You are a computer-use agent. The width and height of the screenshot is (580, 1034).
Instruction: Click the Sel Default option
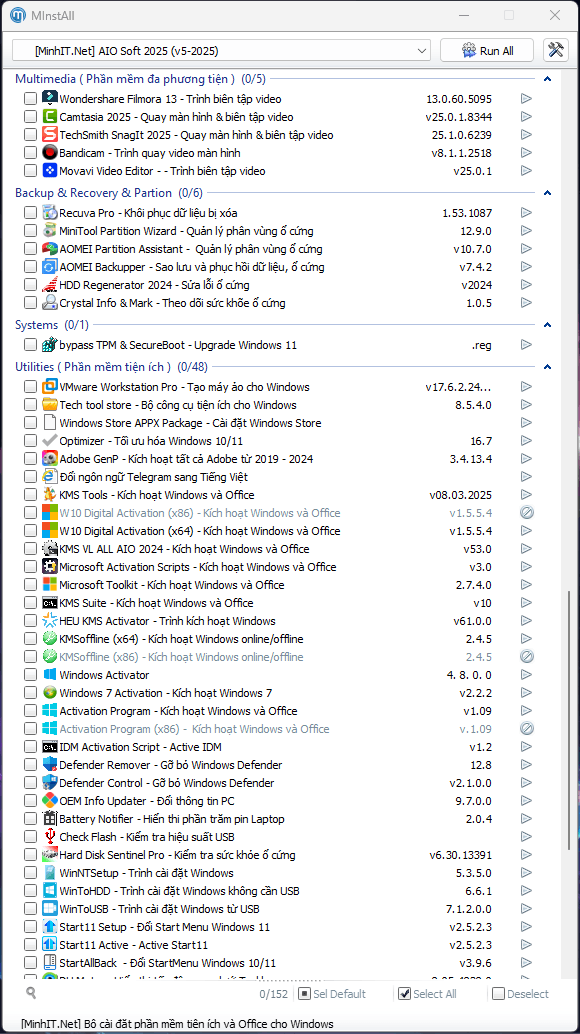coord(332,994)
